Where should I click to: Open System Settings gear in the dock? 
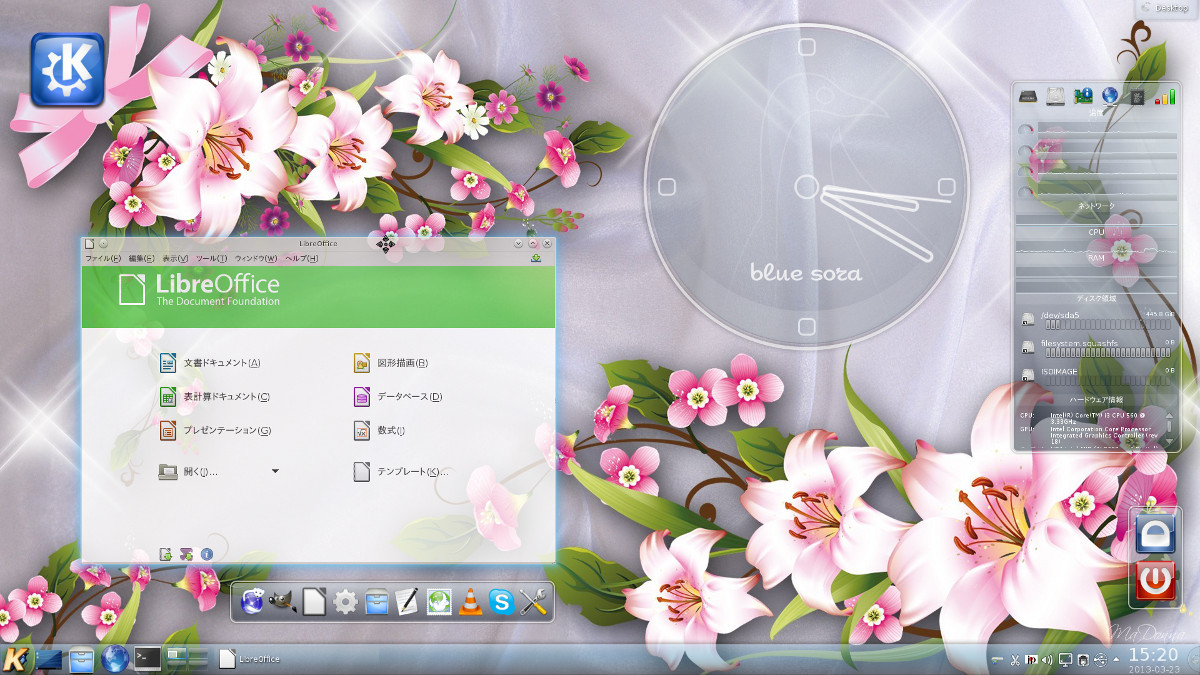tap(345, 602)
